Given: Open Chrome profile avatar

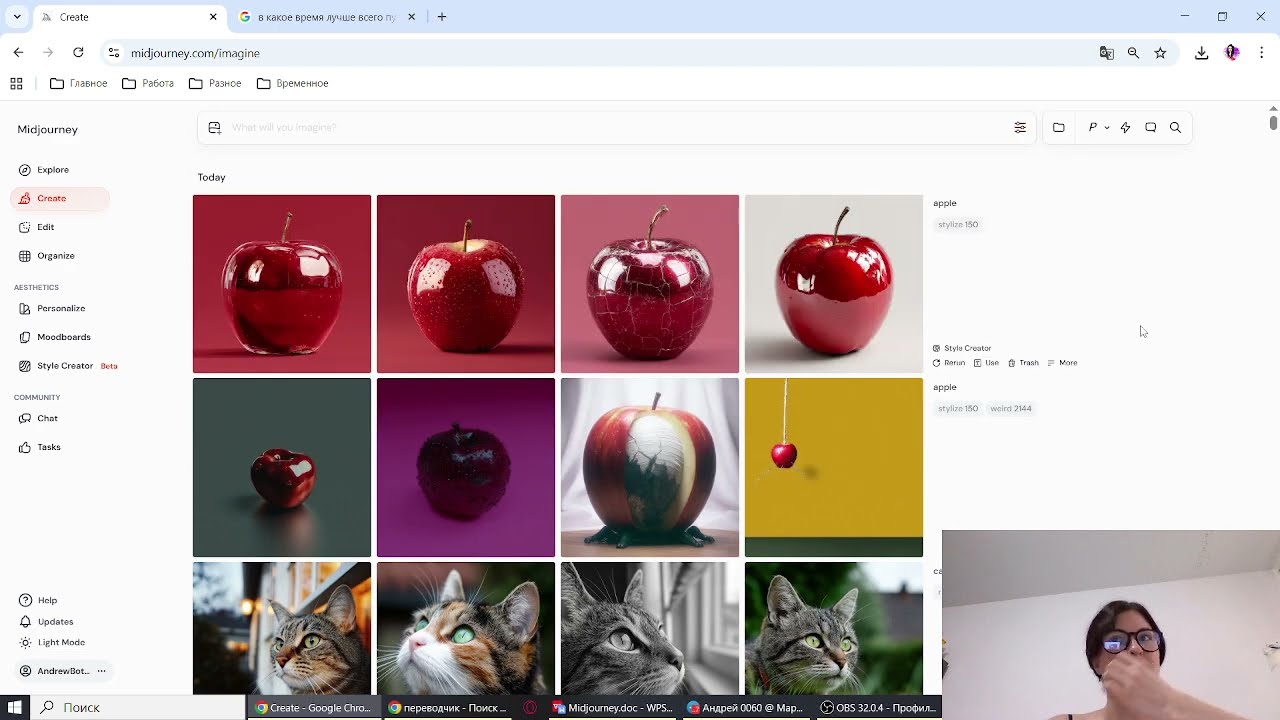Looking at the screenshot, I should click(1232, 53).
